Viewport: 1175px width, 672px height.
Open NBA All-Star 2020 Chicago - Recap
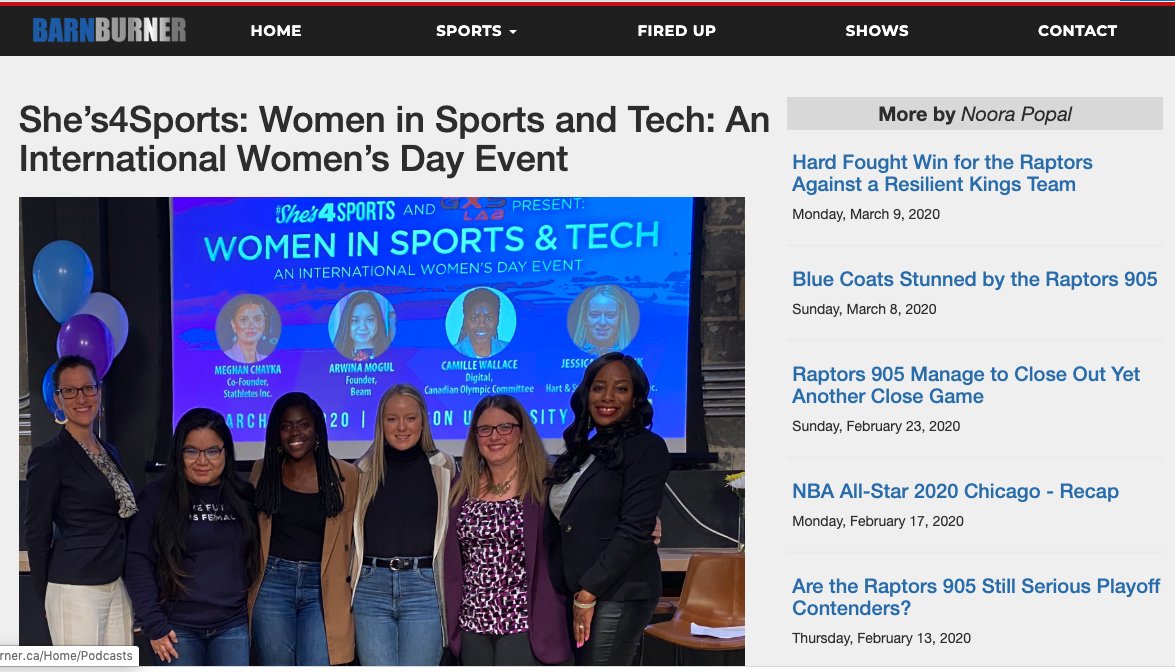(x=955, y=491)
